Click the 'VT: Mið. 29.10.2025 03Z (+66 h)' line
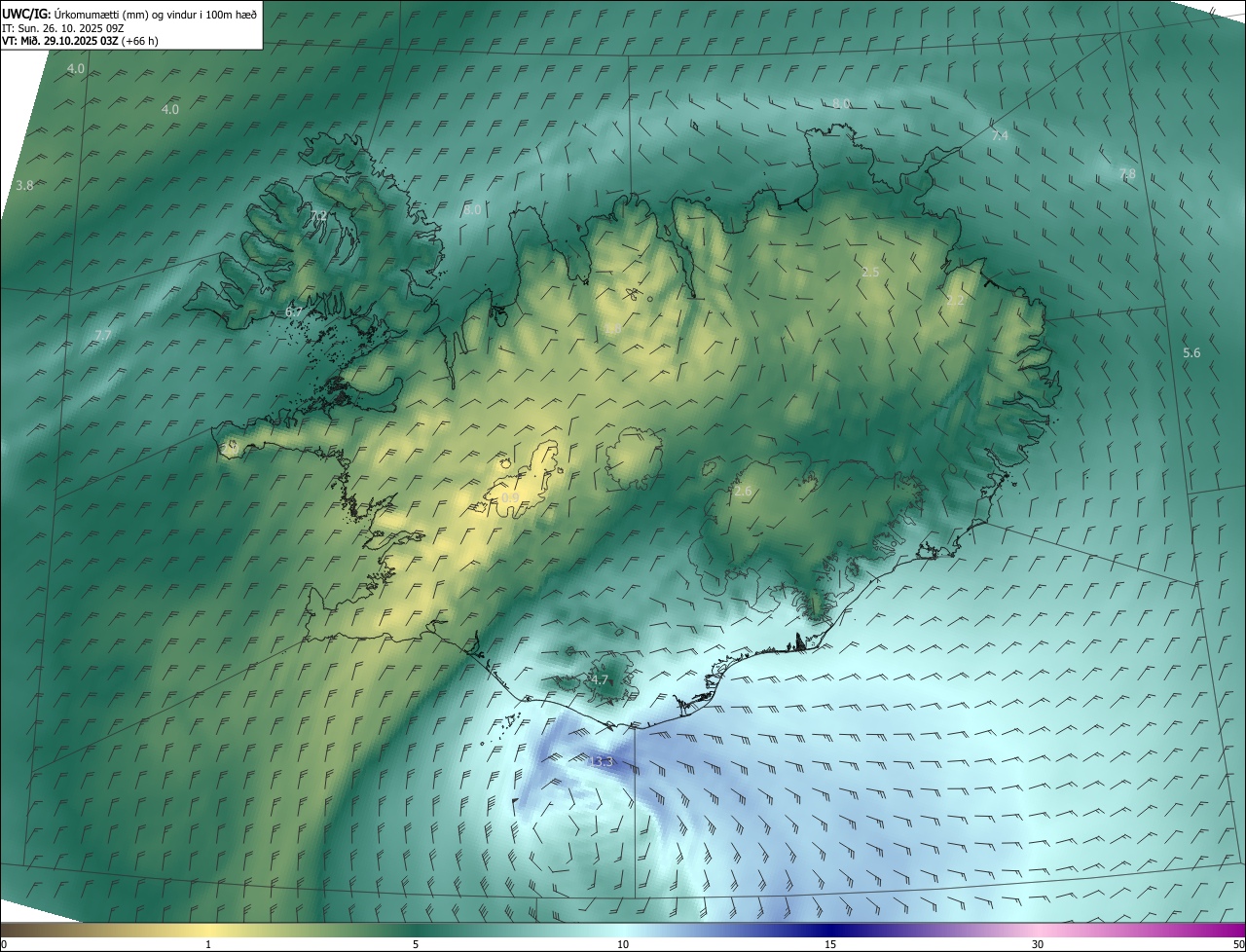This screenshot has width=1246, height=952. tap(80, 41)
